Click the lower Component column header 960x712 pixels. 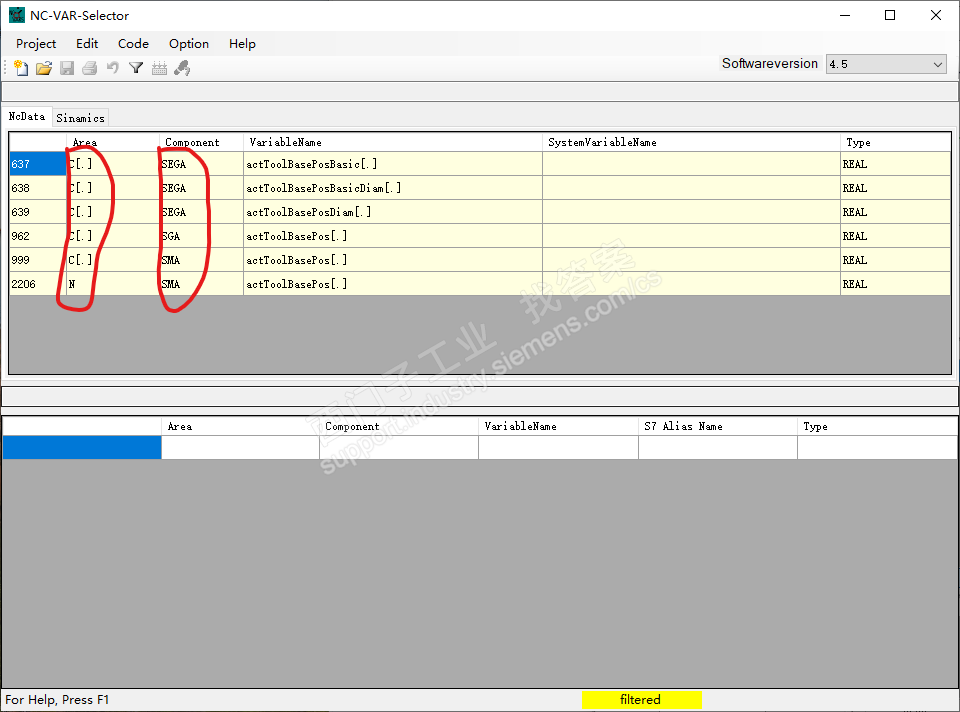pyautogui.click(x=399, y=426)
